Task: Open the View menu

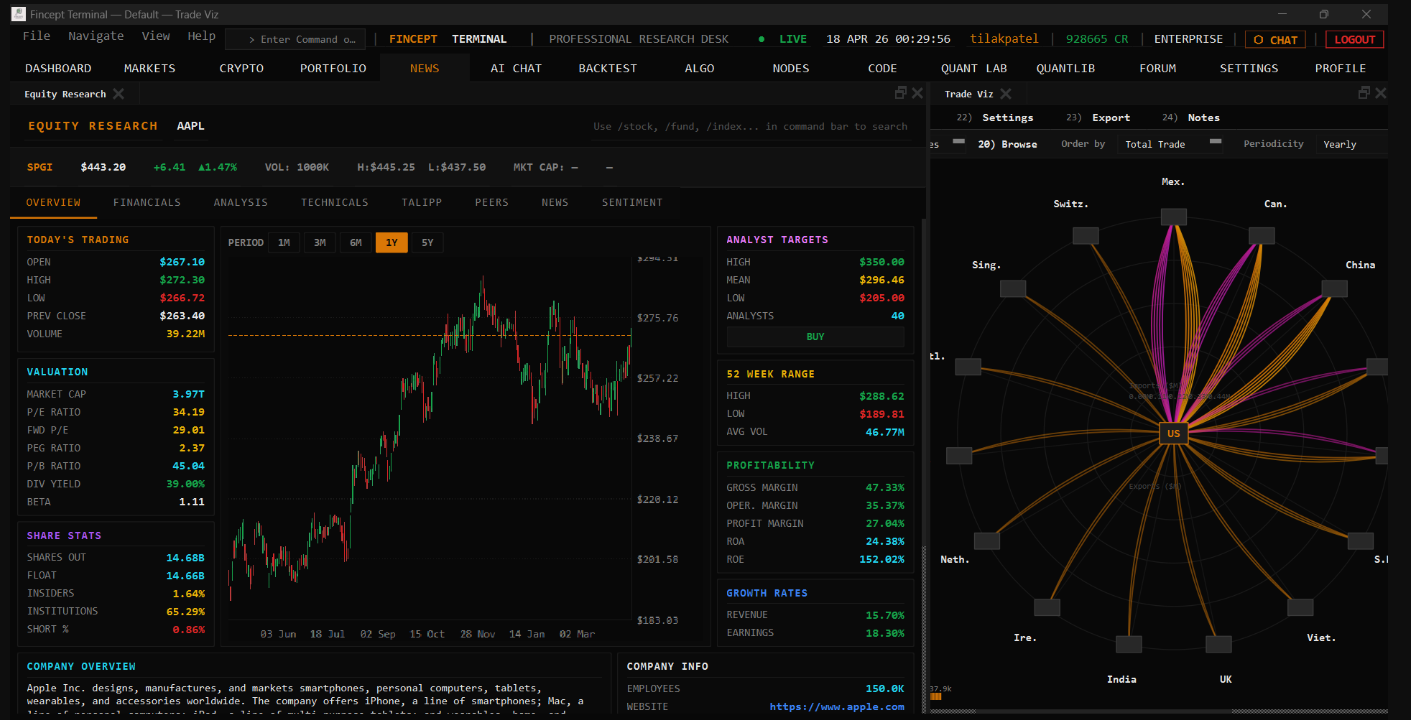Action: point(156,36)
